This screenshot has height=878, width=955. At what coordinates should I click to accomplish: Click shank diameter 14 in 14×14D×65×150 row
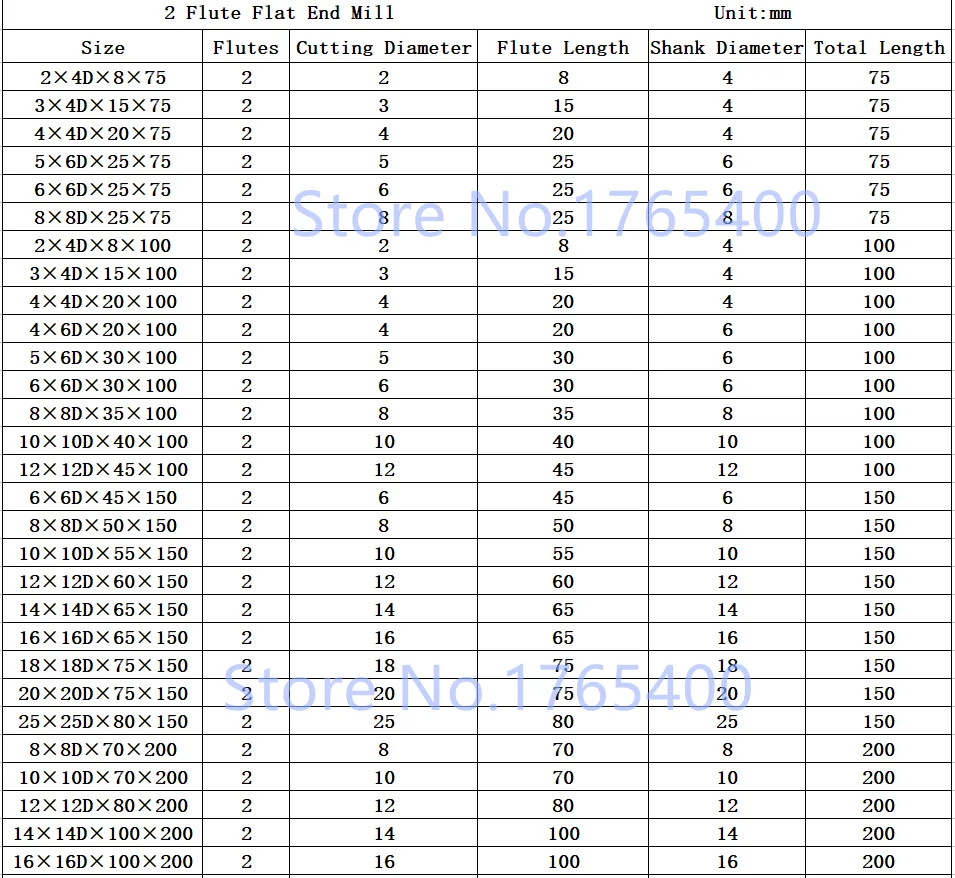tap(727, 609)
